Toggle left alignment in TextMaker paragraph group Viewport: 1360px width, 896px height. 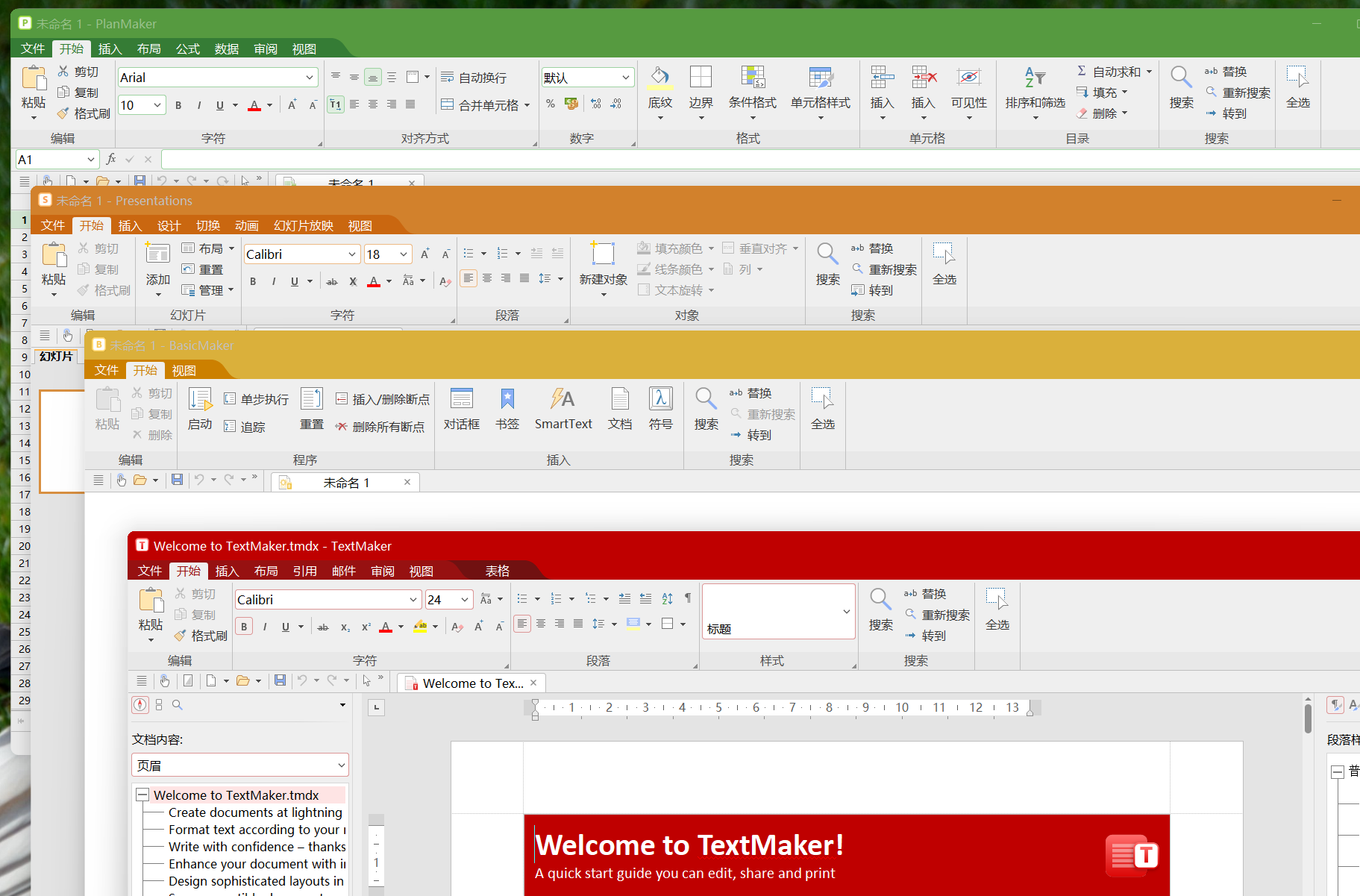pyautogui.click(x=523, y=624)
